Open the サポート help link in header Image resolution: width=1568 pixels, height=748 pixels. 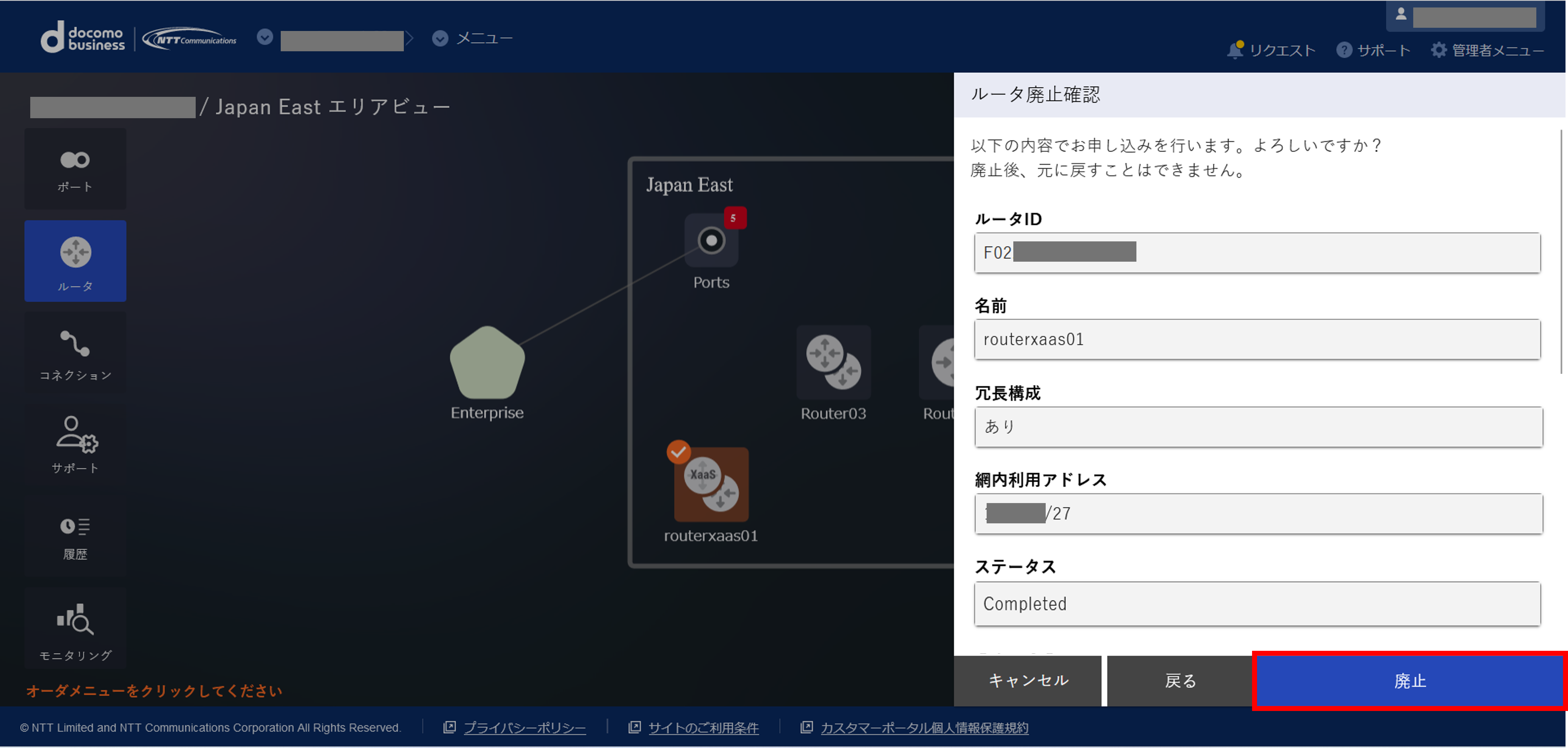1373,50
